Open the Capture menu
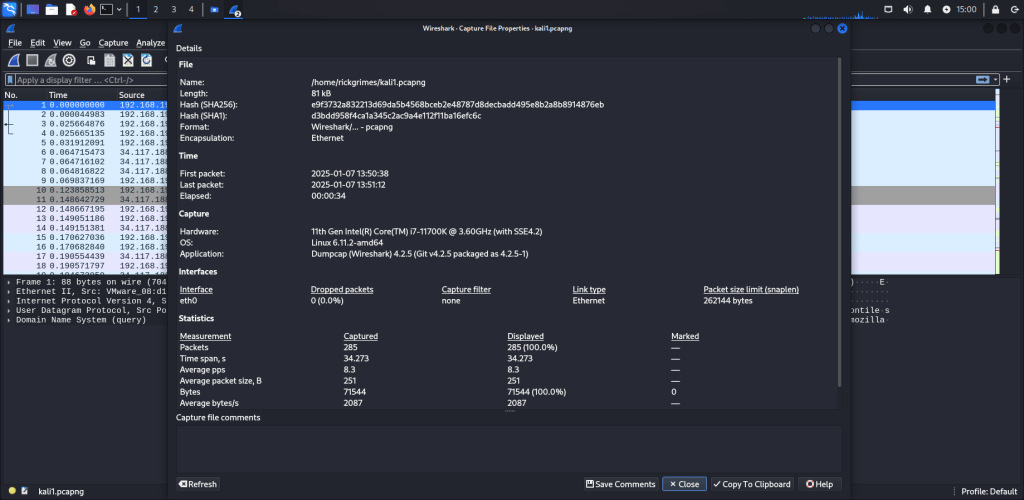Viewport: 1024px width, 500px height. (x=113, y=43)
